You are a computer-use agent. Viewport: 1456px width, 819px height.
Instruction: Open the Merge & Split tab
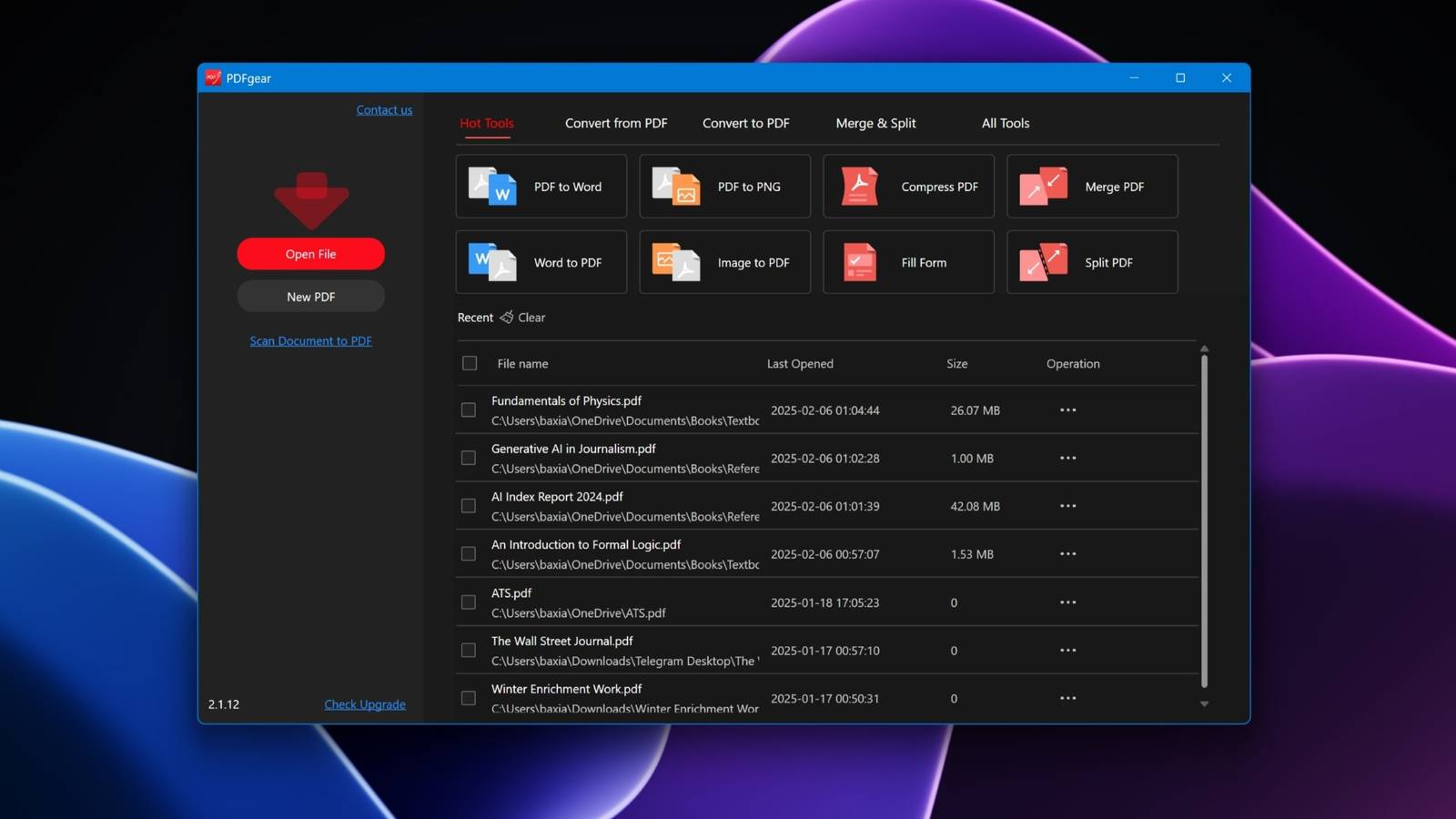[x=875, y=123]
